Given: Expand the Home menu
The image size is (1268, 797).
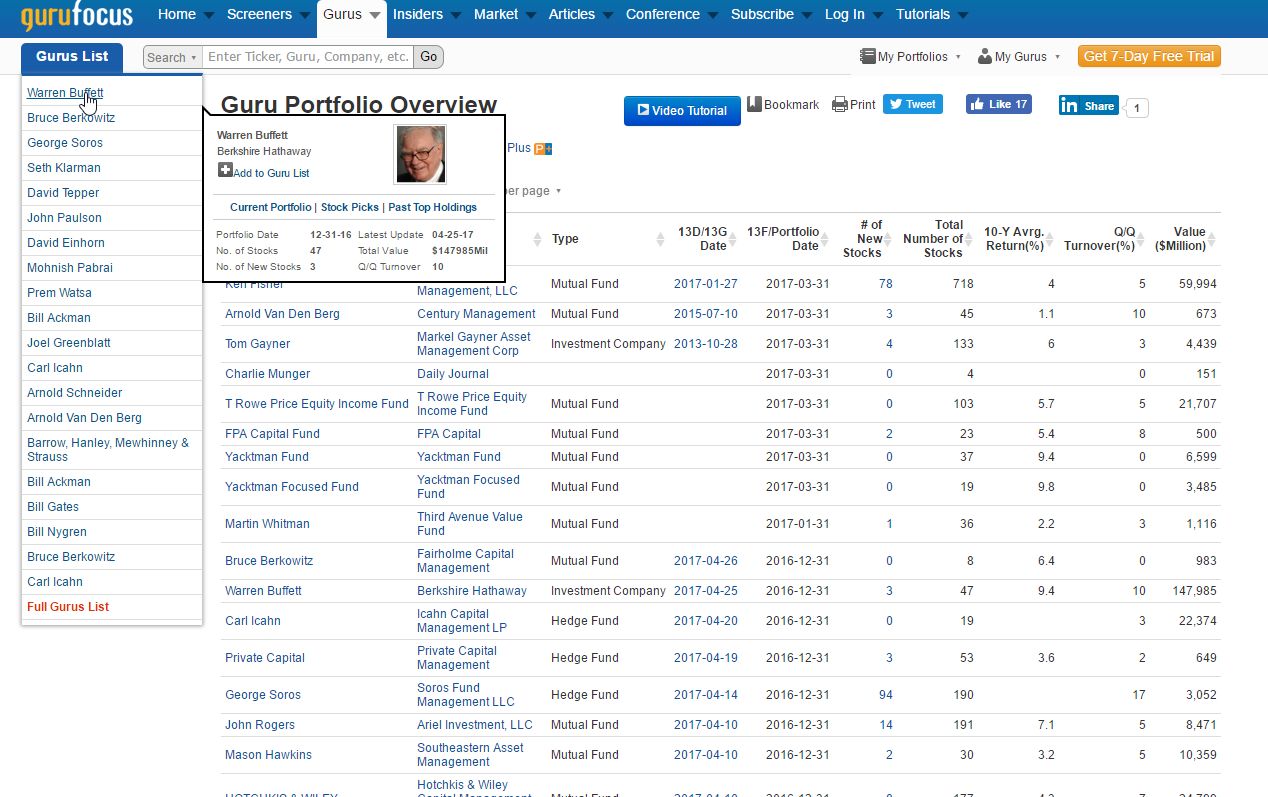Looking at the screenshot, I should click(186, 15).
